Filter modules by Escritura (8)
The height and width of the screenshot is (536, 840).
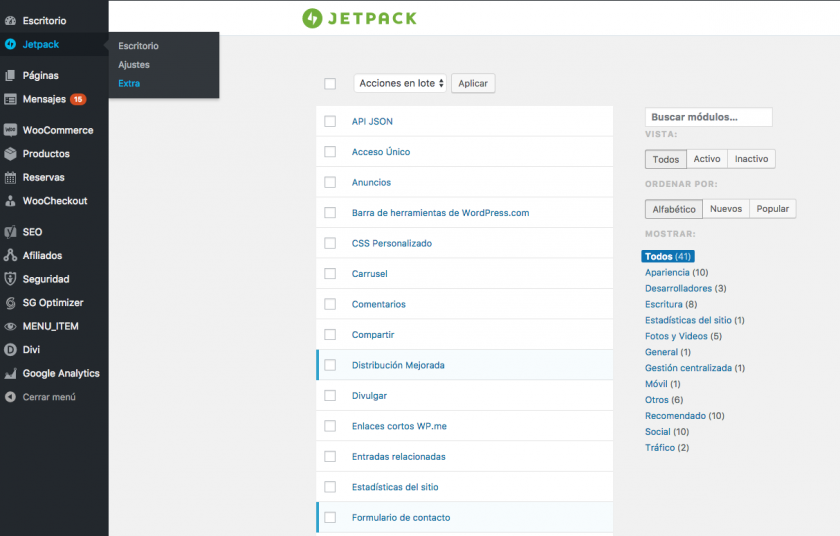point(671,304)
